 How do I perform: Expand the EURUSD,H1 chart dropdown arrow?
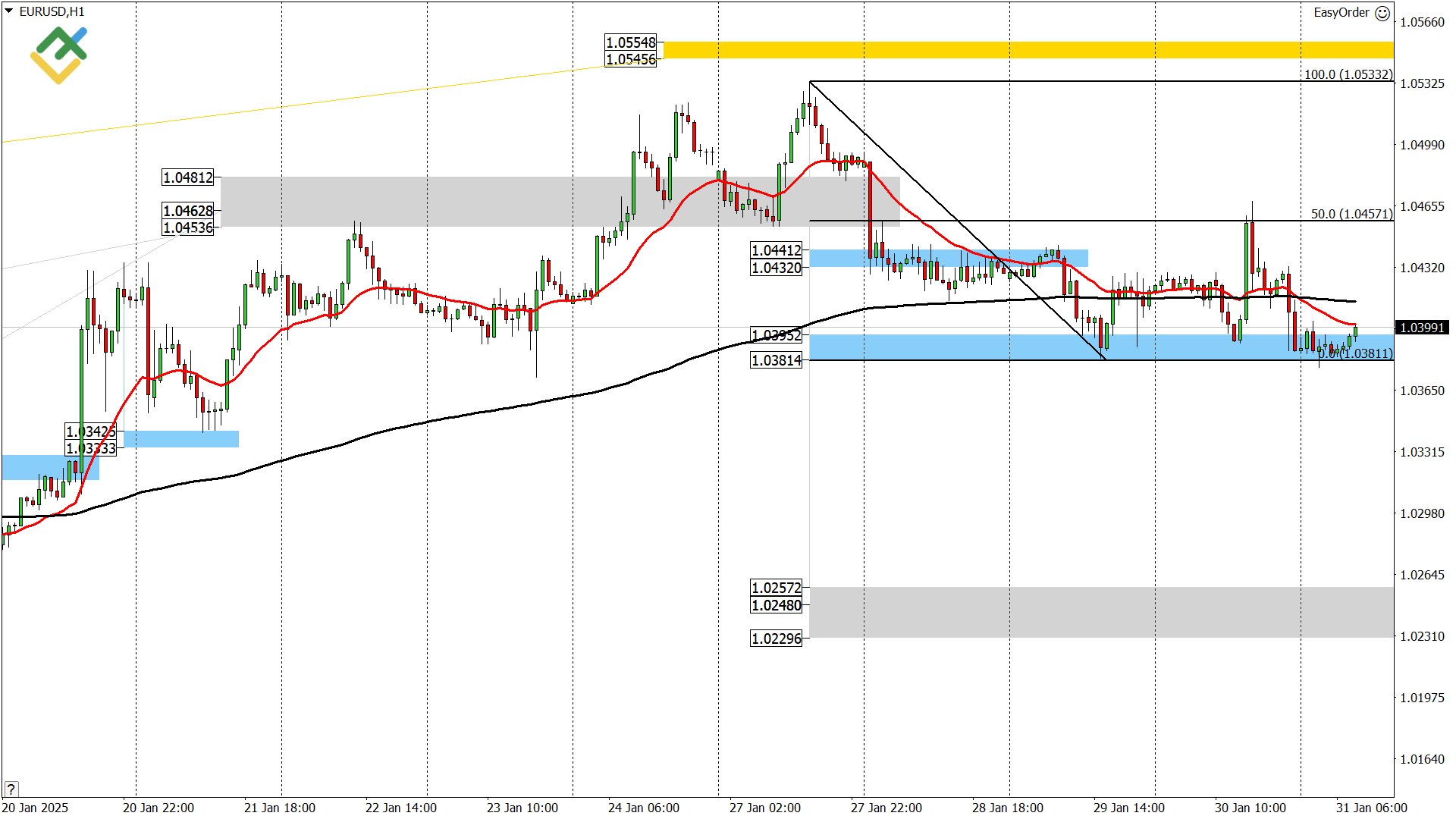pos(8,11)
